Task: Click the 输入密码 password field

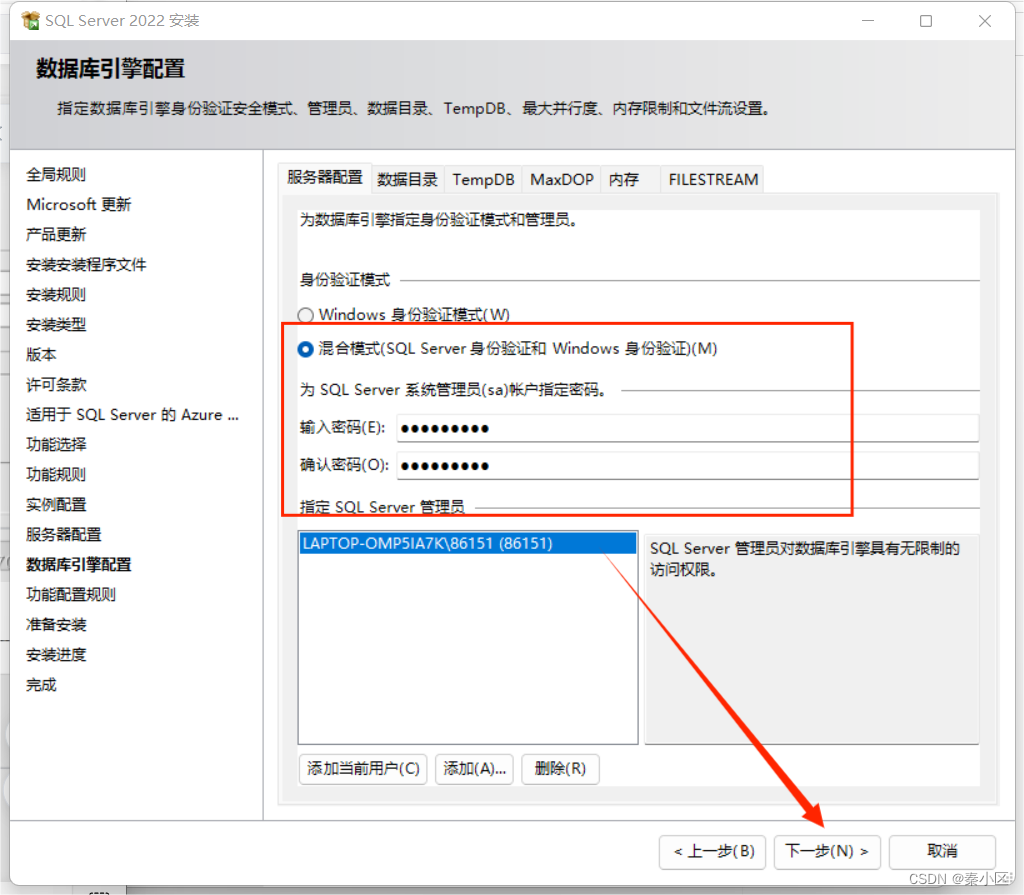Action: (x=688, y=429)
